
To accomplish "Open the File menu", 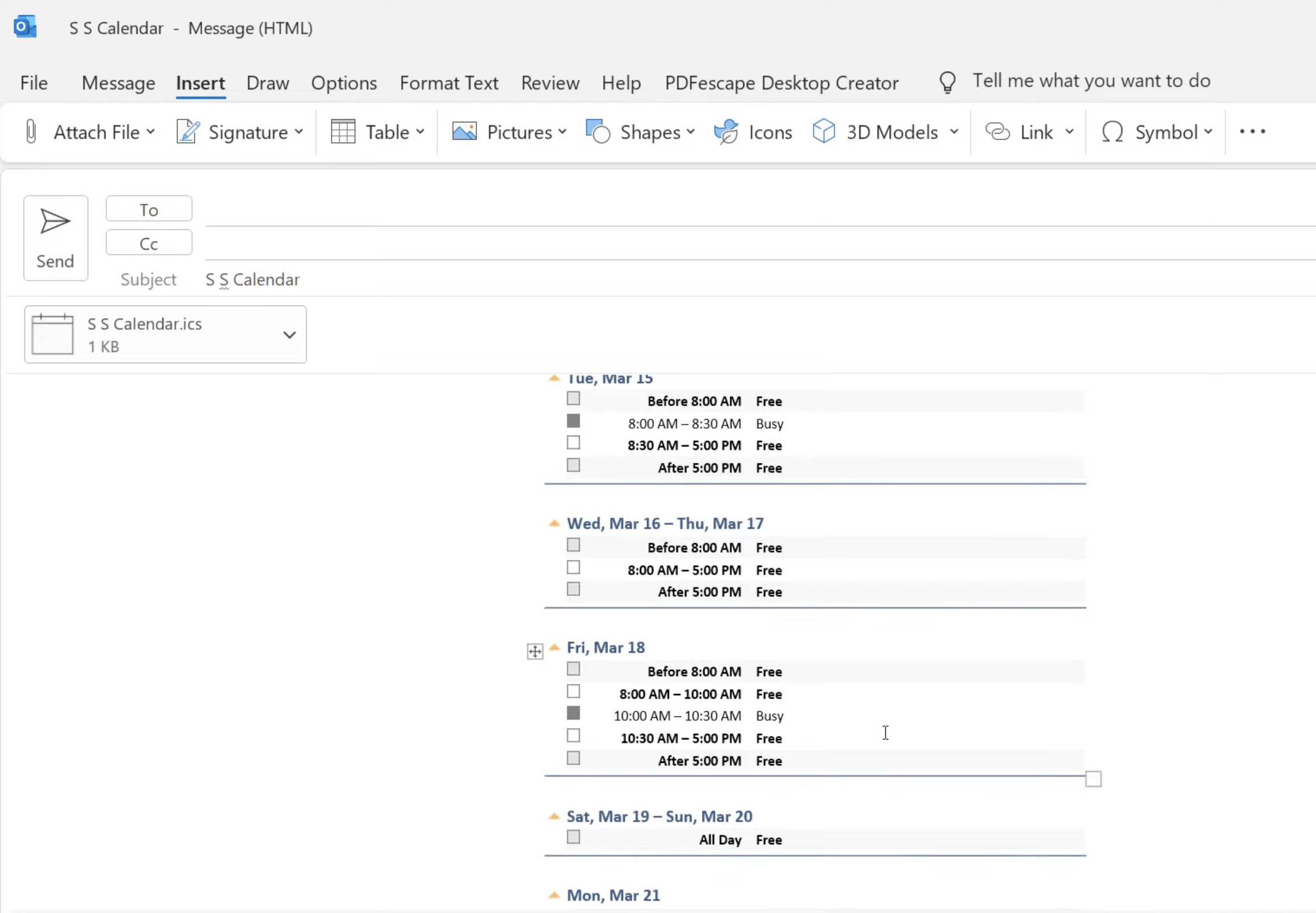I will pyautogui.click(x=34, y=83).
